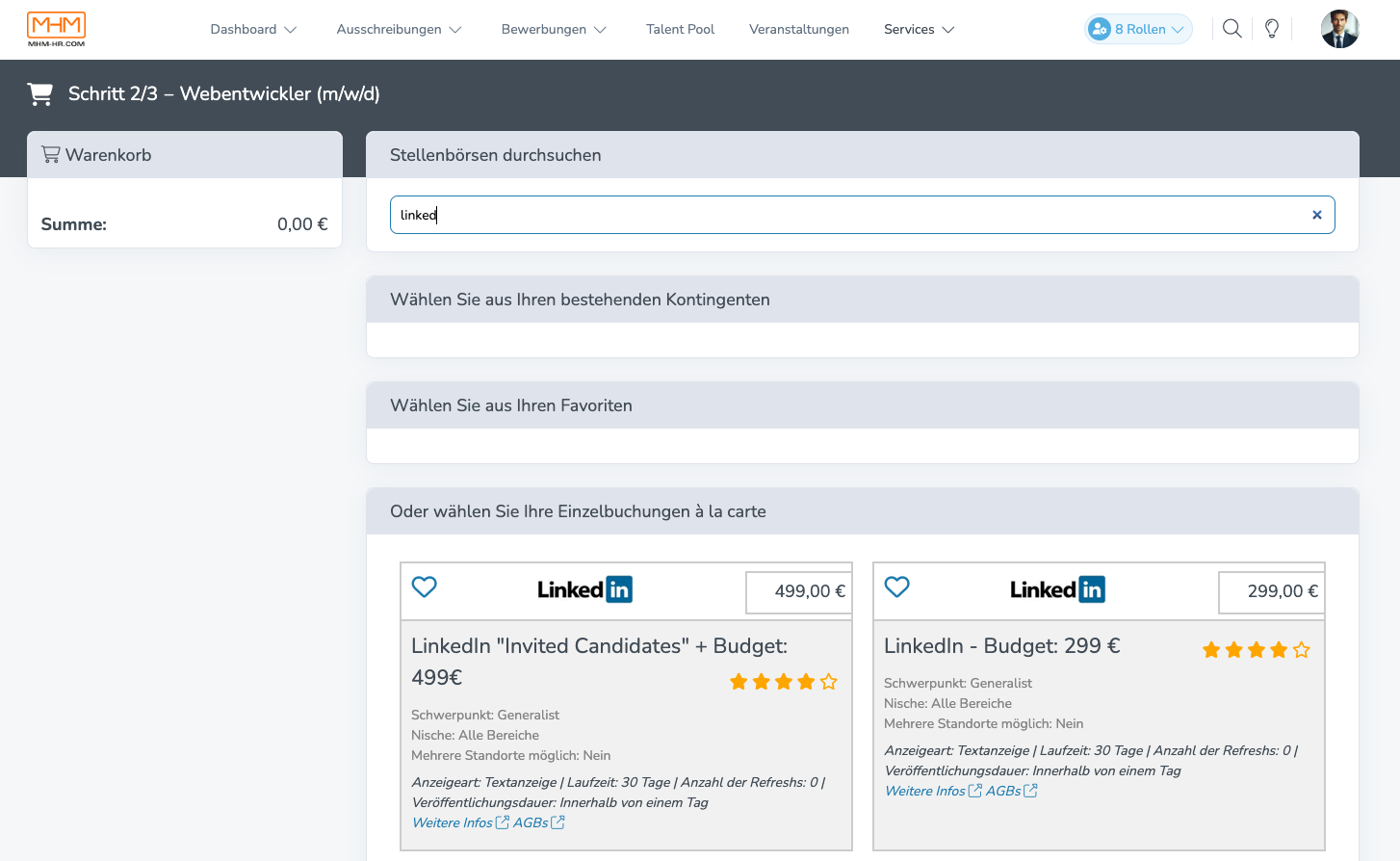
Task: Click the LinkedIn logo on the 299,00 € card
Action: pyautogui.click(x=1057, y=589)
